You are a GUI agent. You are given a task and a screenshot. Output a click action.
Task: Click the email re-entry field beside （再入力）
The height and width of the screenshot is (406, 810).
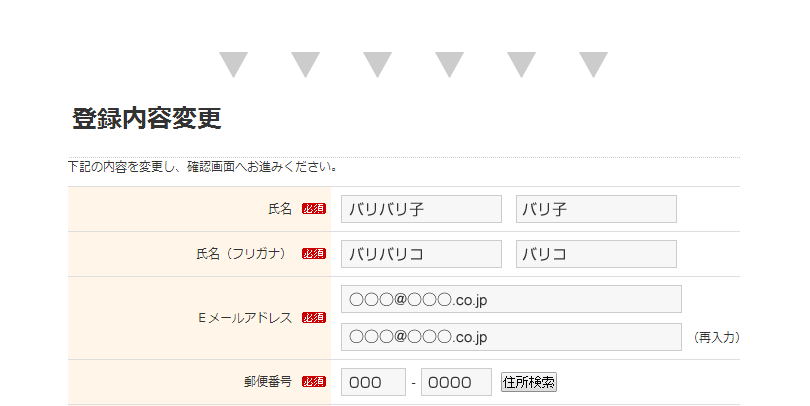pyautogui.click(x=511, y=337)
